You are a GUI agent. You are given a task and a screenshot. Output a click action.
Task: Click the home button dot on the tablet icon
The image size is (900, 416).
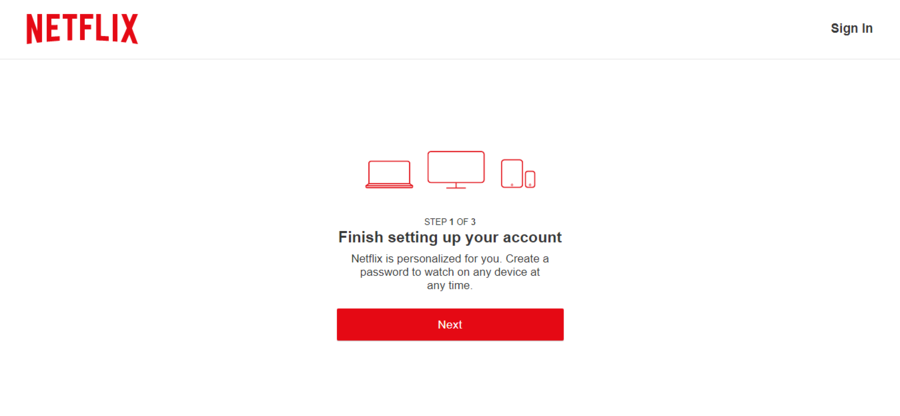(x=512, y=185)
